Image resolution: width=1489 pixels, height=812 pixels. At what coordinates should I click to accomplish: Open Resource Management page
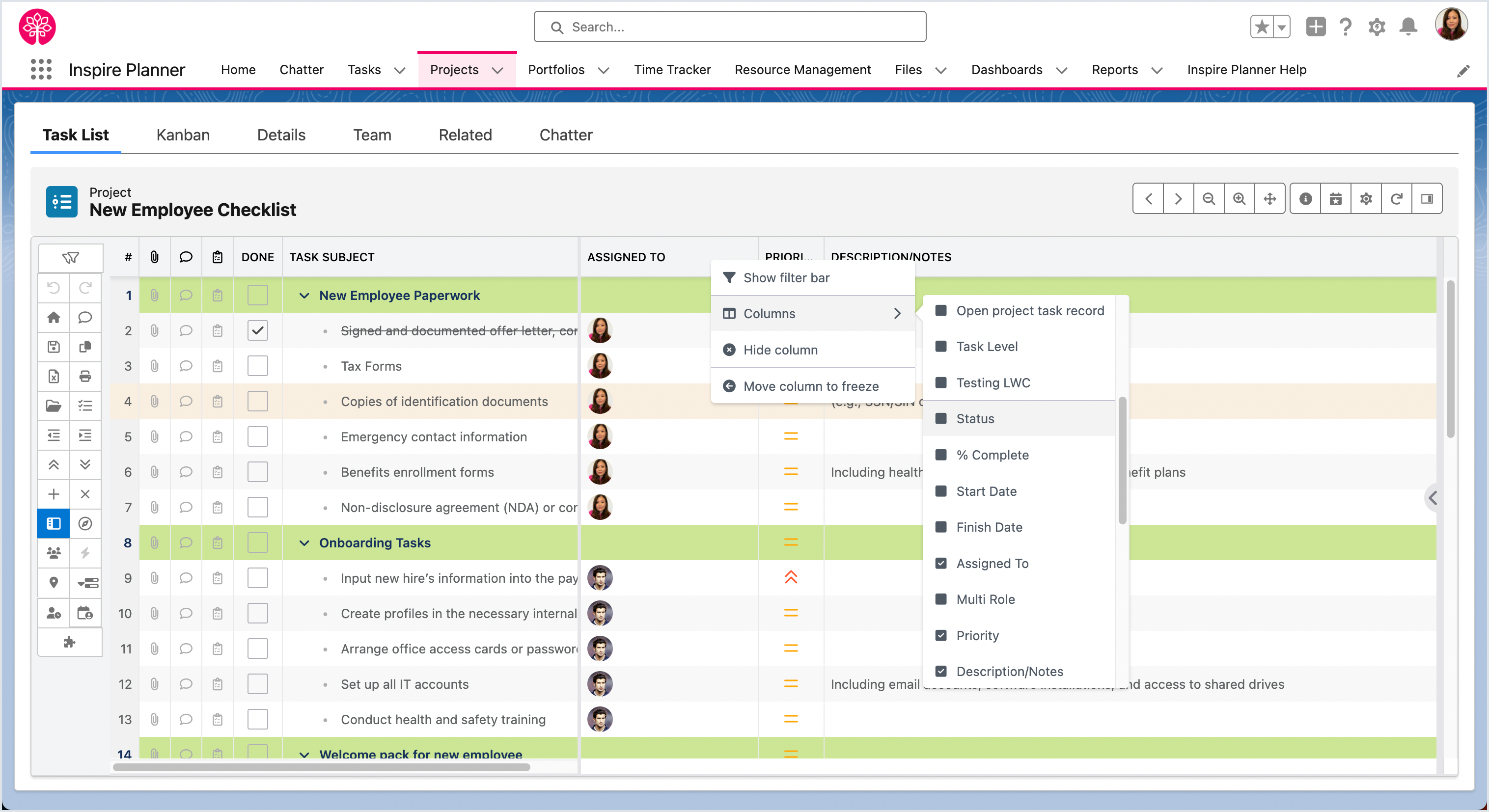pos(802,69)
